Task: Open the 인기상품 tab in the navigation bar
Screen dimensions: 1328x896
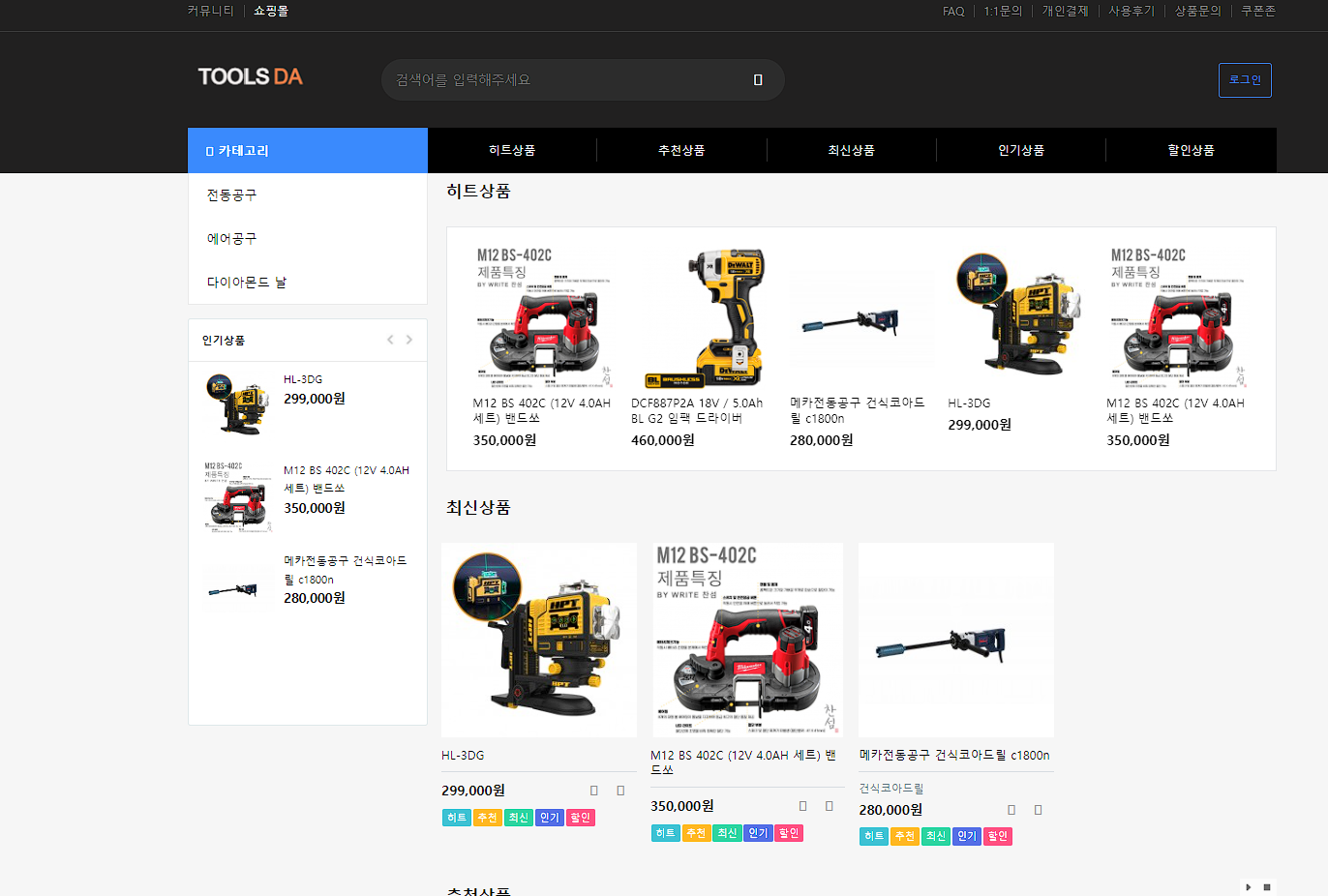Action: [1021, 150]
